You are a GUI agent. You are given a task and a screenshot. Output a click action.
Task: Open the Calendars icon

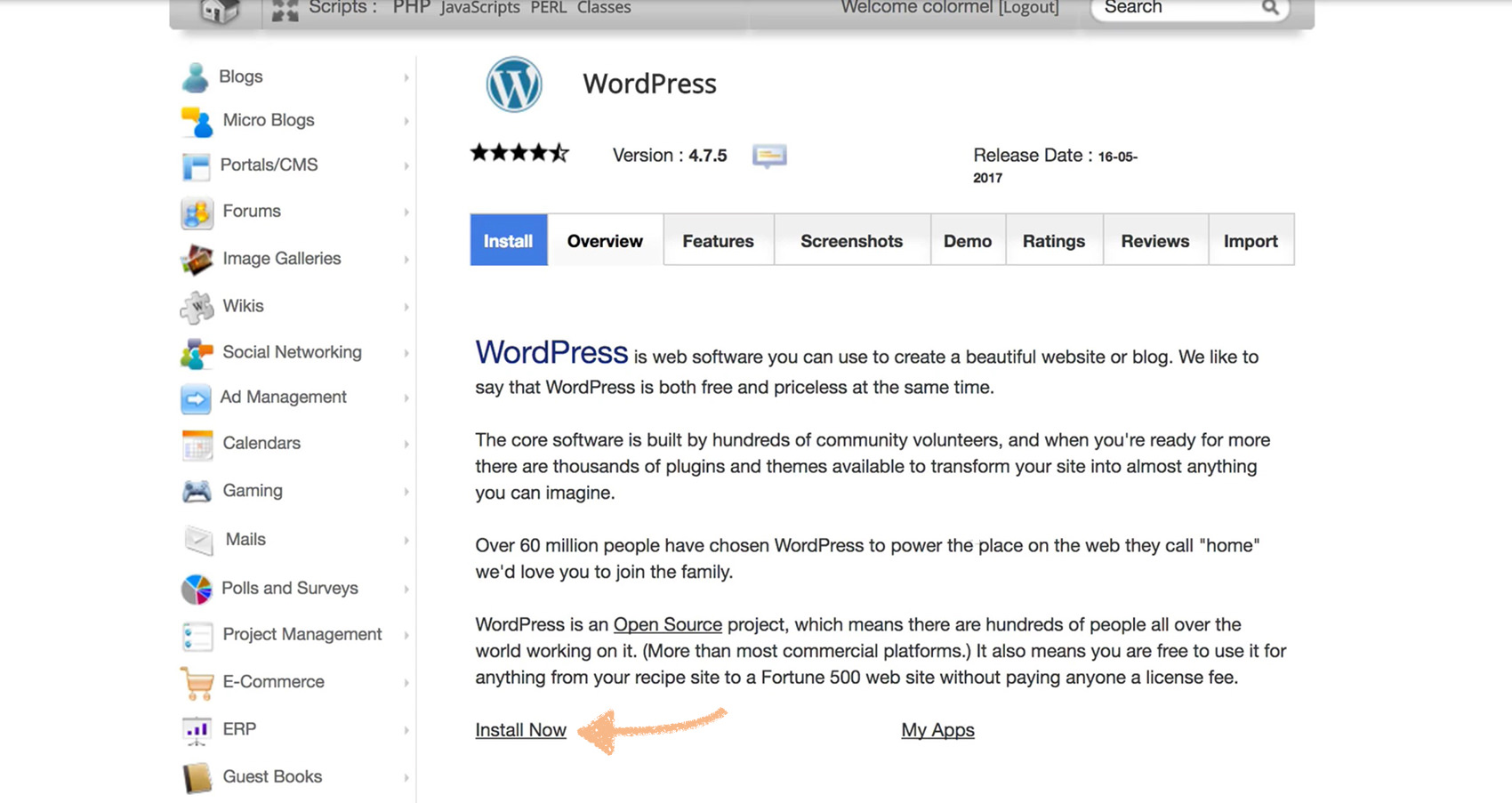(197, 446)
